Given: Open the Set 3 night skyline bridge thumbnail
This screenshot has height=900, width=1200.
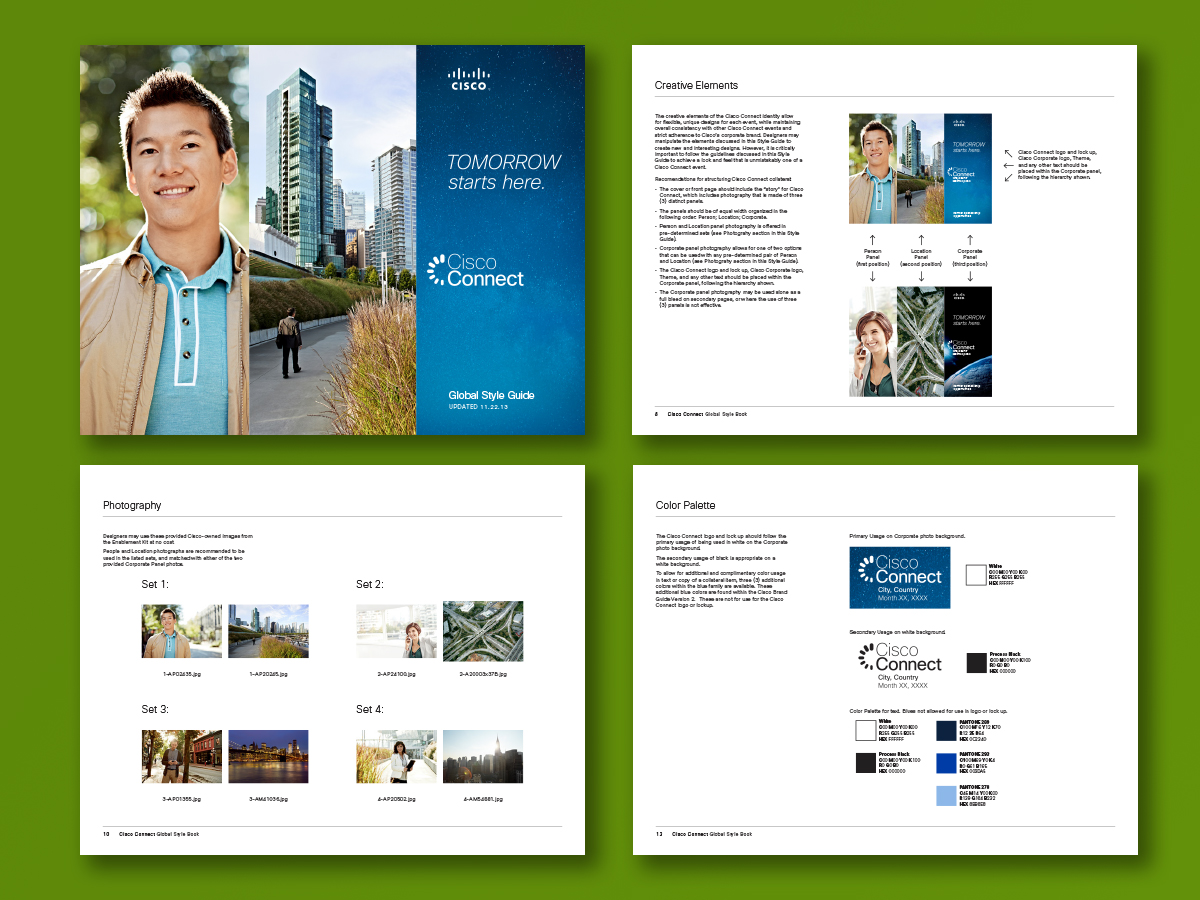Looking at the screenshot, I should 268,756.
